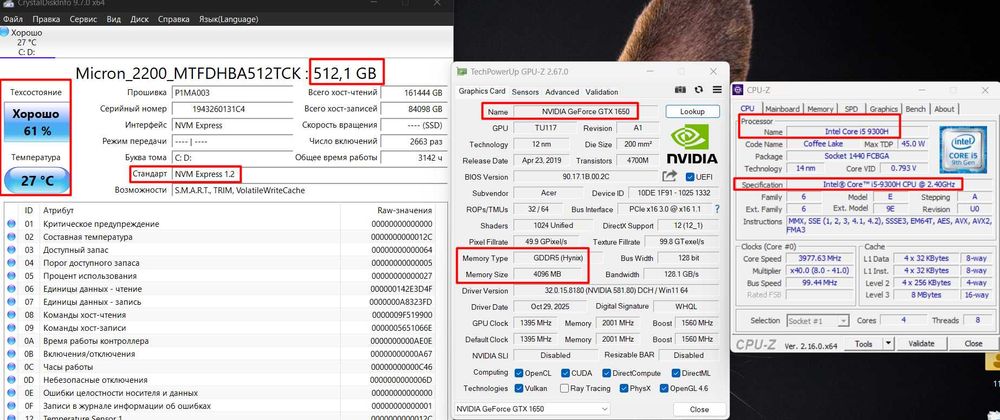Select the Graphics Card tab in GPU-Z
Screen dimensions: 1000x420
point(482,91)
